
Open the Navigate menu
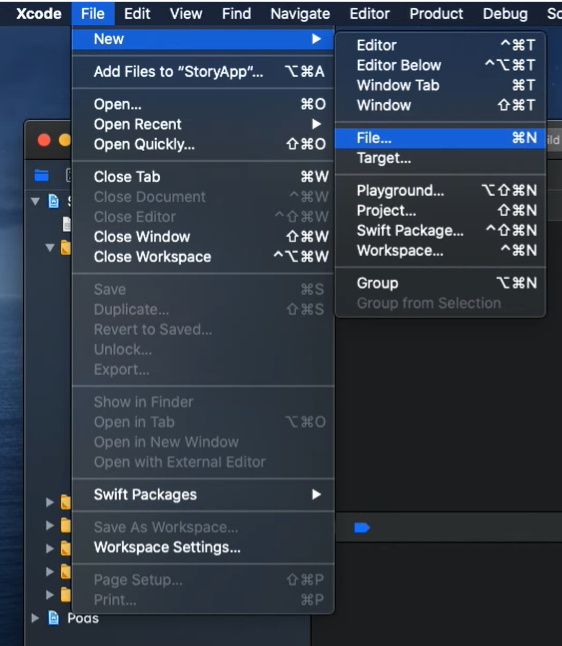300,14
